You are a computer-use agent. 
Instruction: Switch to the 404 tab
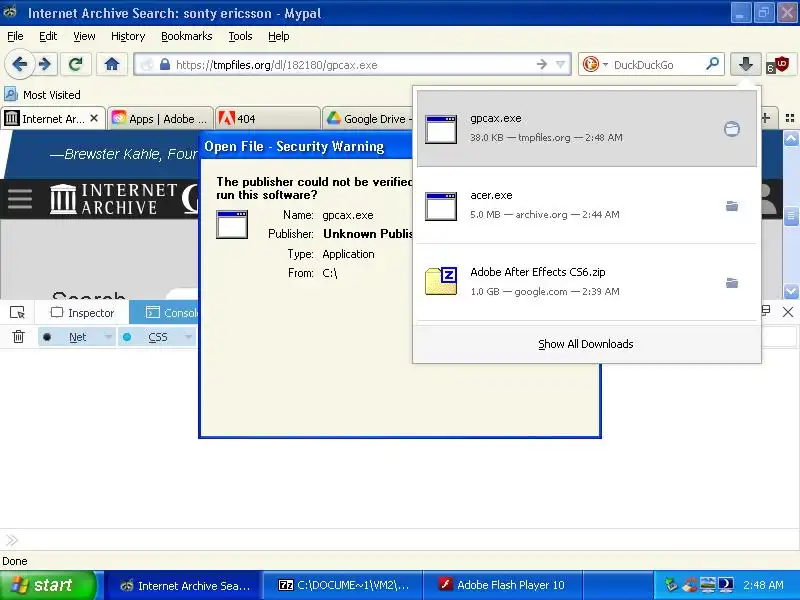(x=267, y=118)
